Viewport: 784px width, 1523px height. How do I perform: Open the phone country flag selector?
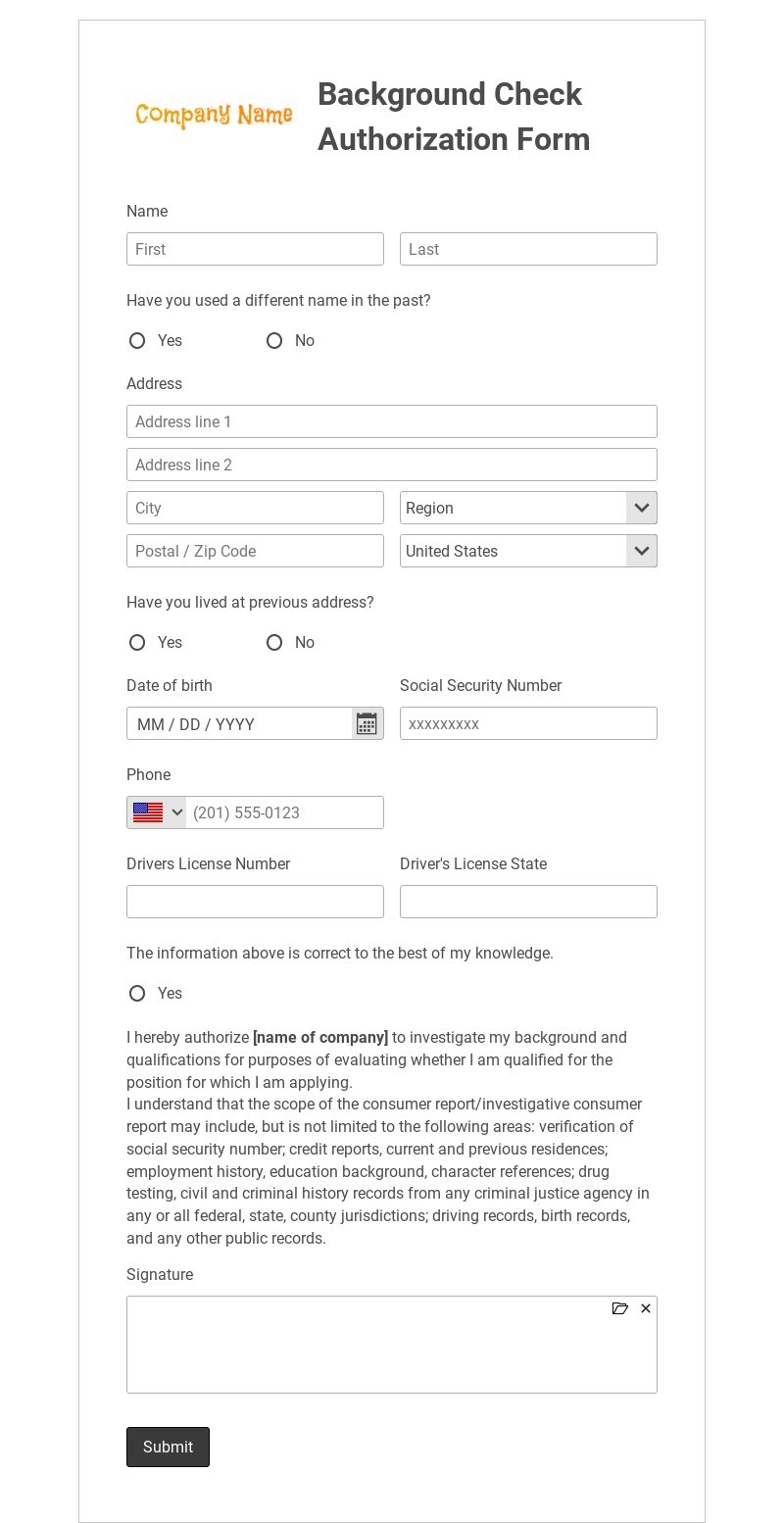(157, 812)
